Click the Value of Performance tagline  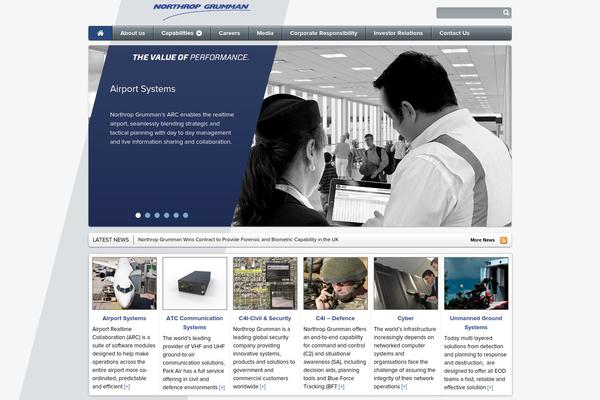(x=191, y=57)
